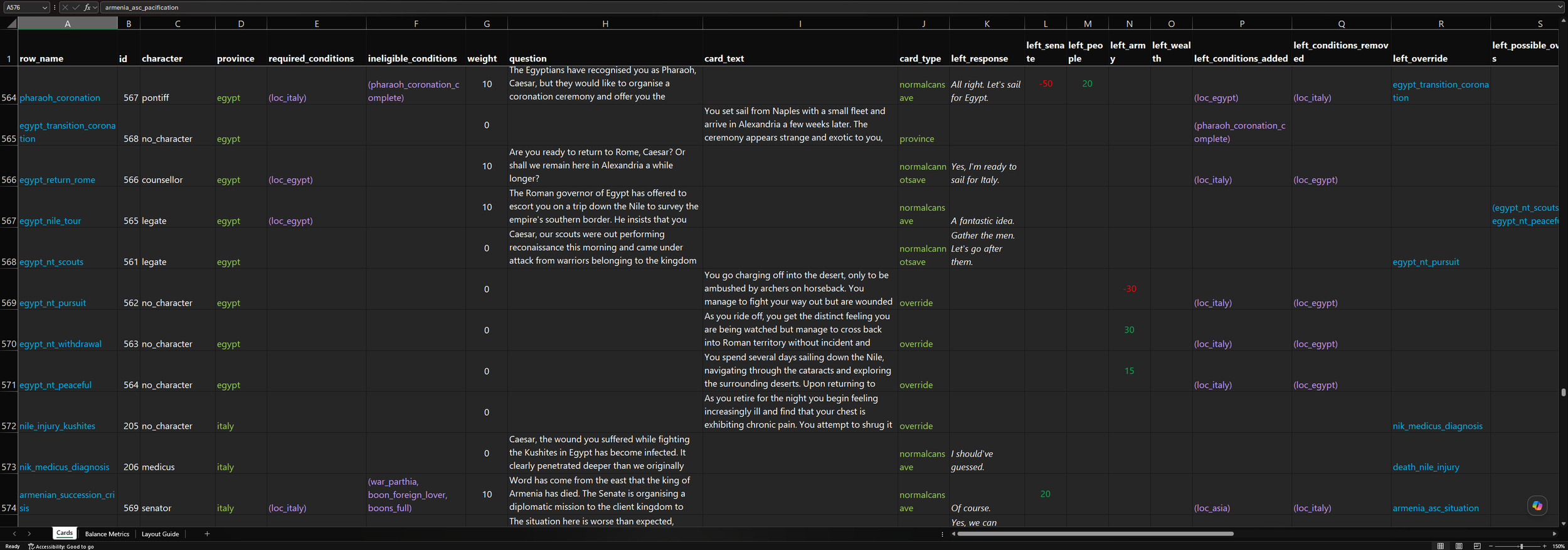Select cell egypt_nile_tour

point(68,207)
